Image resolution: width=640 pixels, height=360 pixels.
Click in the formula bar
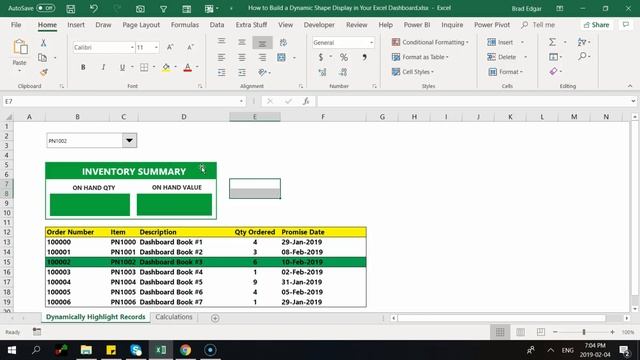[473, 101]
